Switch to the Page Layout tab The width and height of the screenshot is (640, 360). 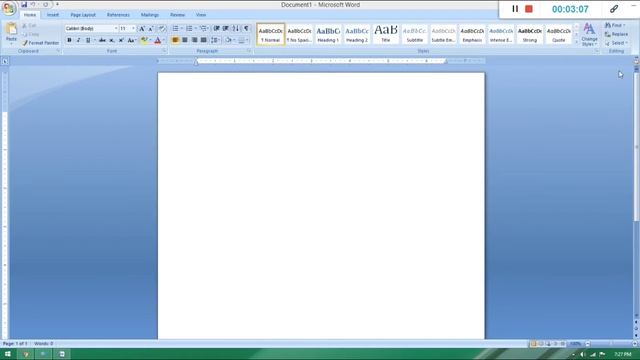83,15
